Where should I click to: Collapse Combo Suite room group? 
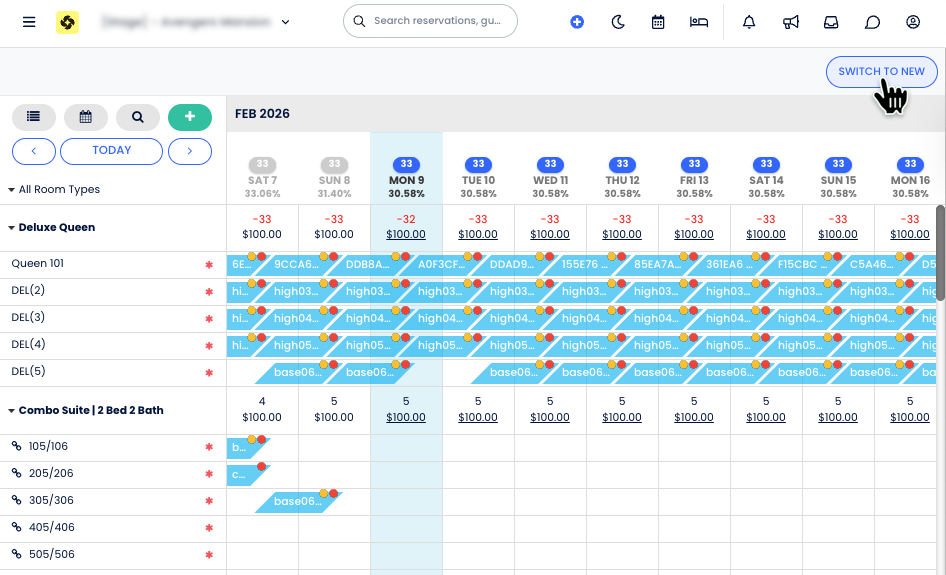(x=12, y=411)
